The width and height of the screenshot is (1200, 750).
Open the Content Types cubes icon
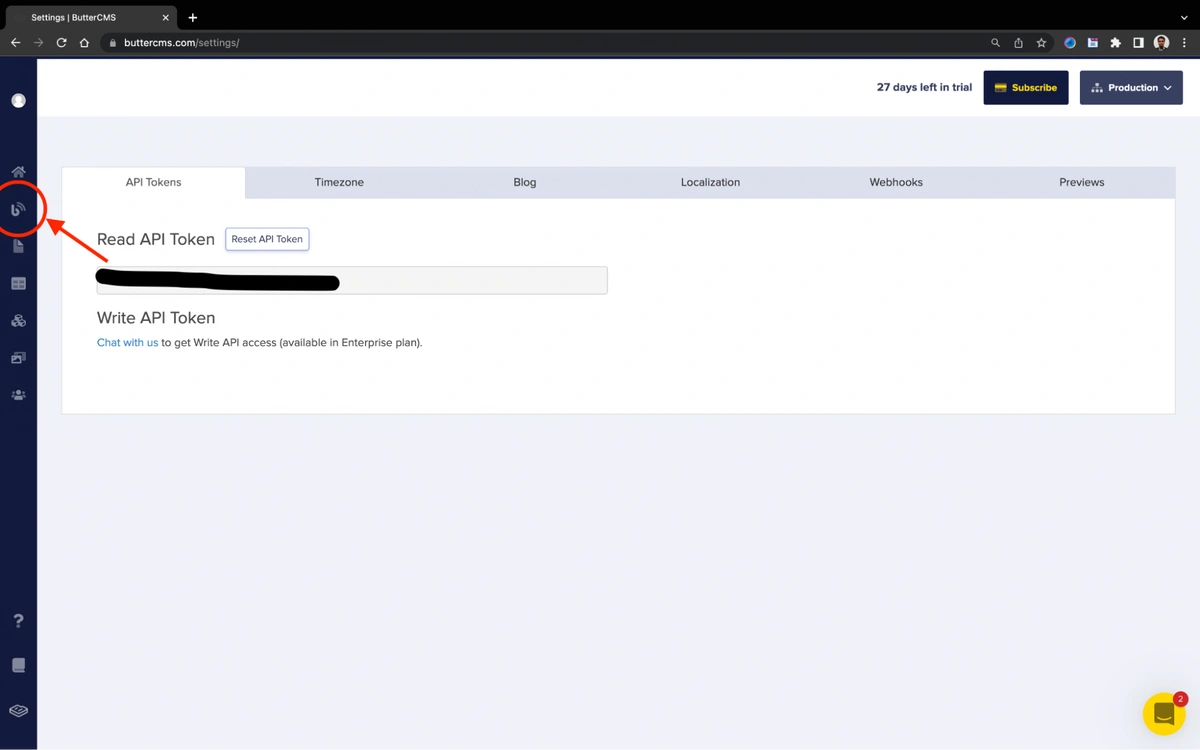point(18,321)
